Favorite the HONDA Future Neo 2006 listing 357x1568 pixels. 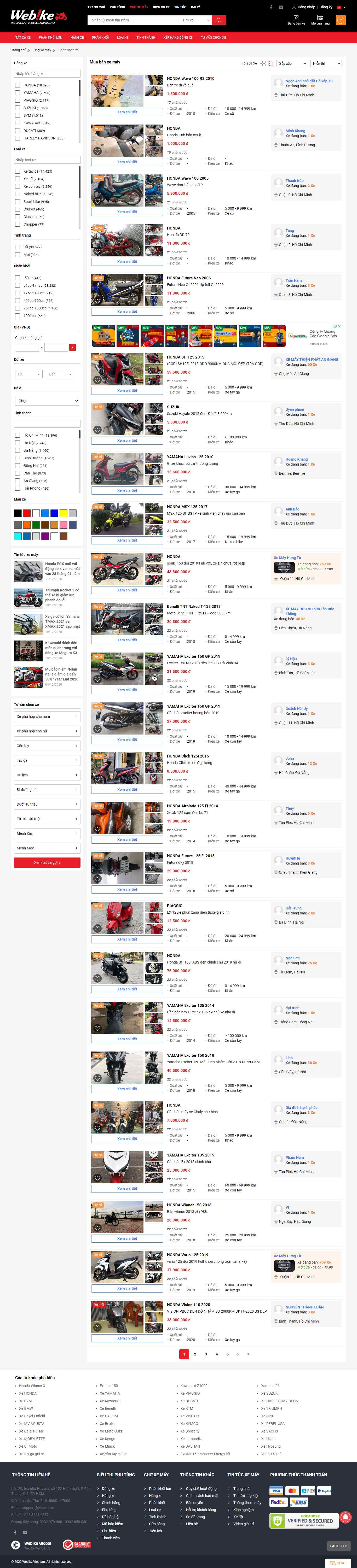click(x=97, y=301)
